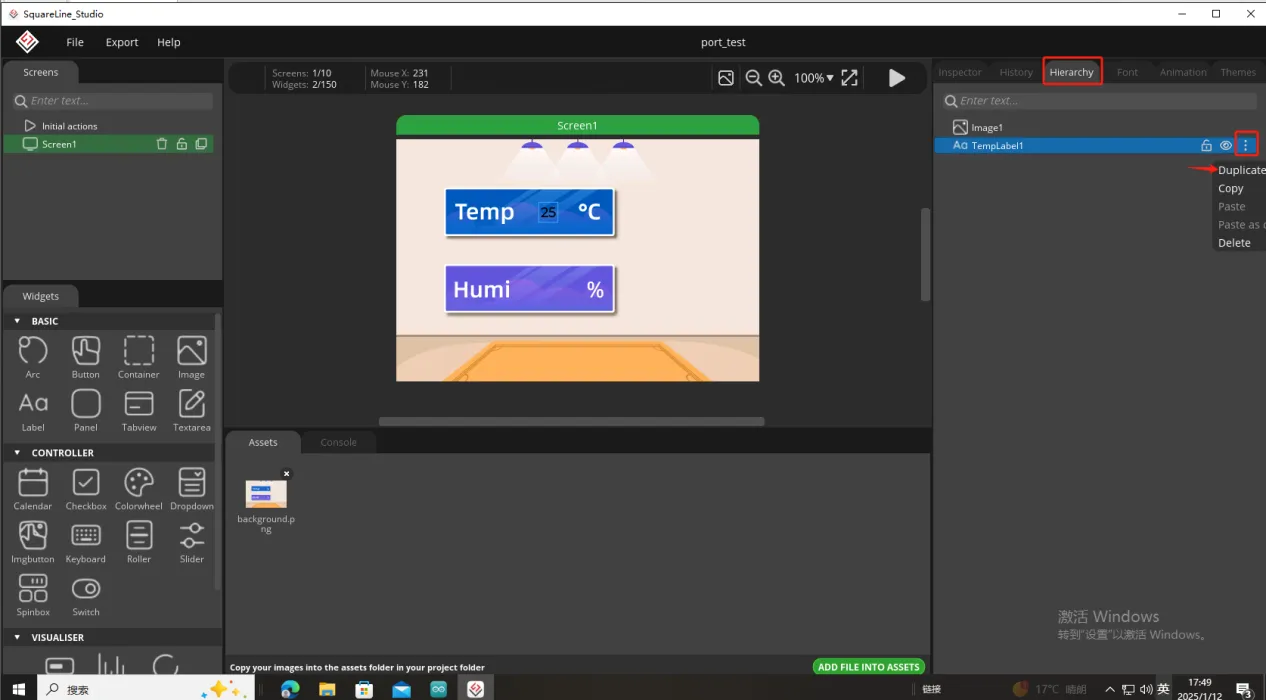The image size is (1266, 700).
Task: Click the zoom out magnifier icon
Action: pyautogui.click(x=753, y=78)
